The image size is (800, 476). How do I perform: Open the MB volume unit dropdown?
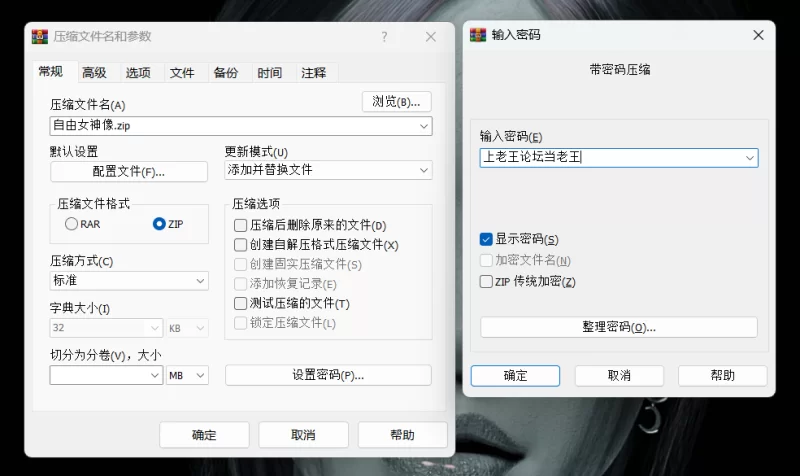click(x=187, y=375)
